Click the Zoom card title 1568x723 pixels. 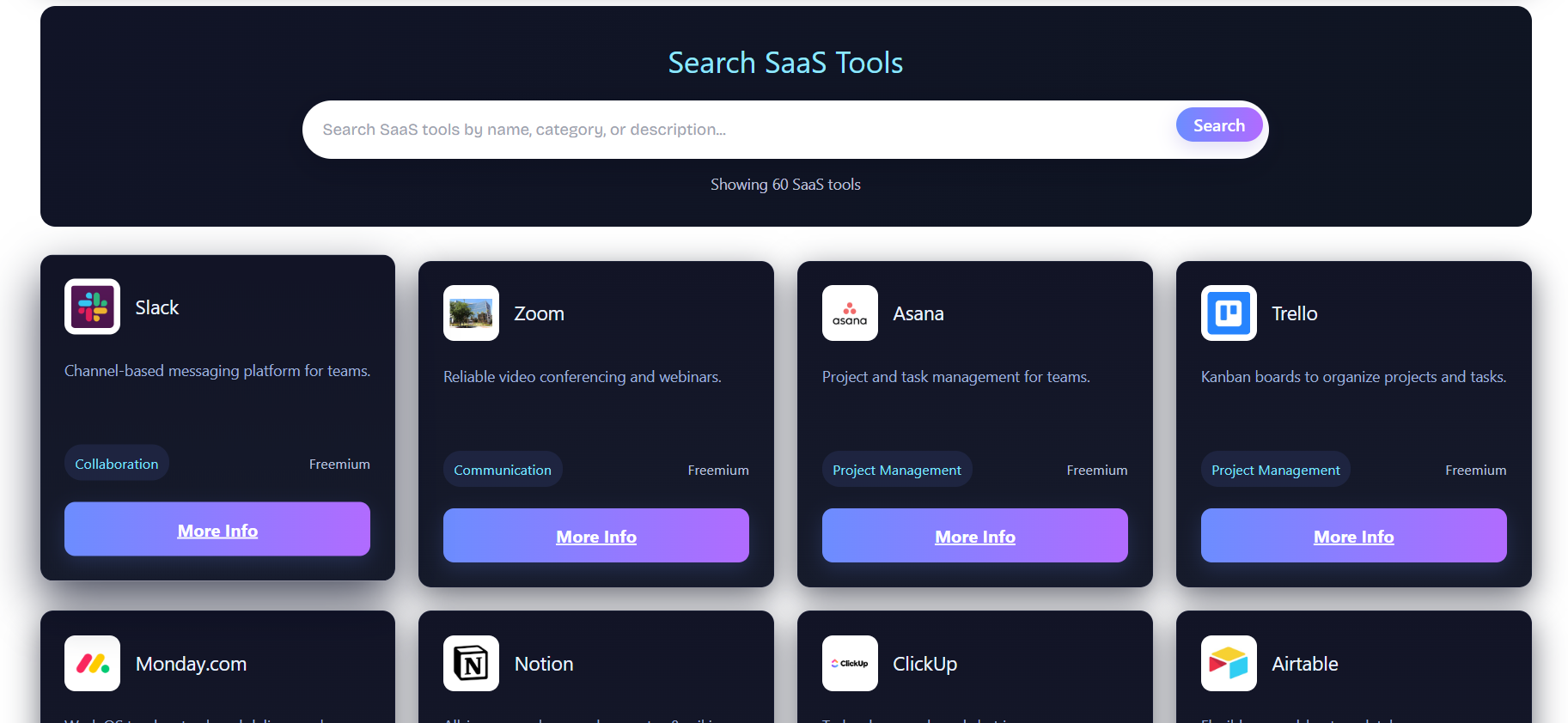click(x=540, y=313)
